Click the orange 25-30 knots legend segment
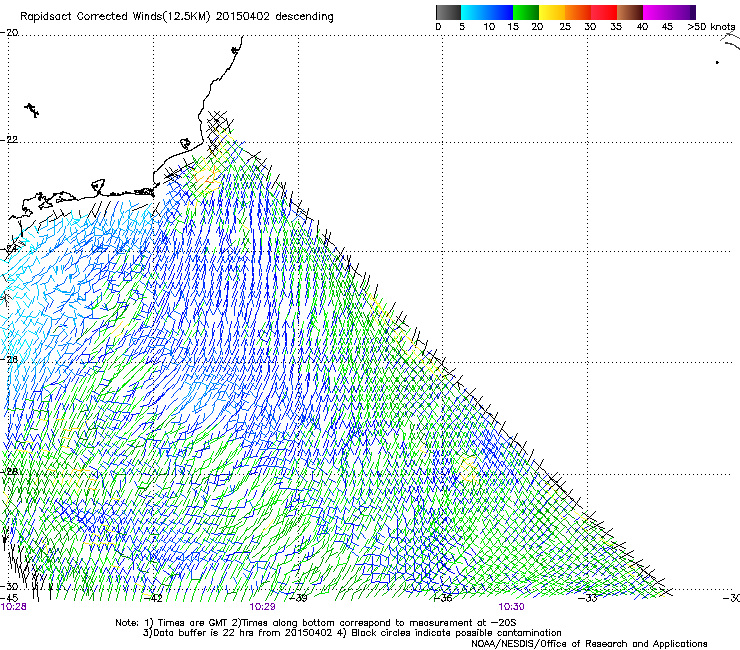This screenshot has width=740, height=650. (578, 12)
